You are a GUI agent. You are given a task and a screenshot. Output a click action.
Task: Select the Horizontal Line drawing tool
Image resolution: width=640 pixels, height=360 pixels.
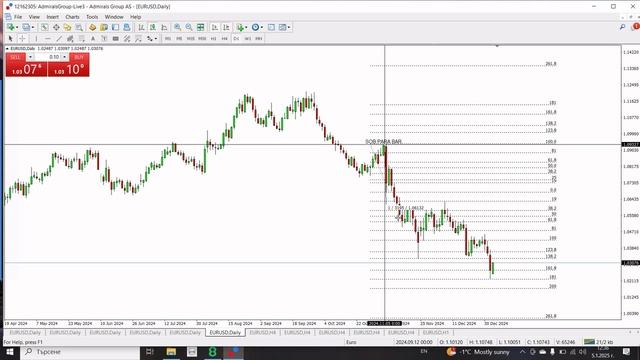point(48,38)
